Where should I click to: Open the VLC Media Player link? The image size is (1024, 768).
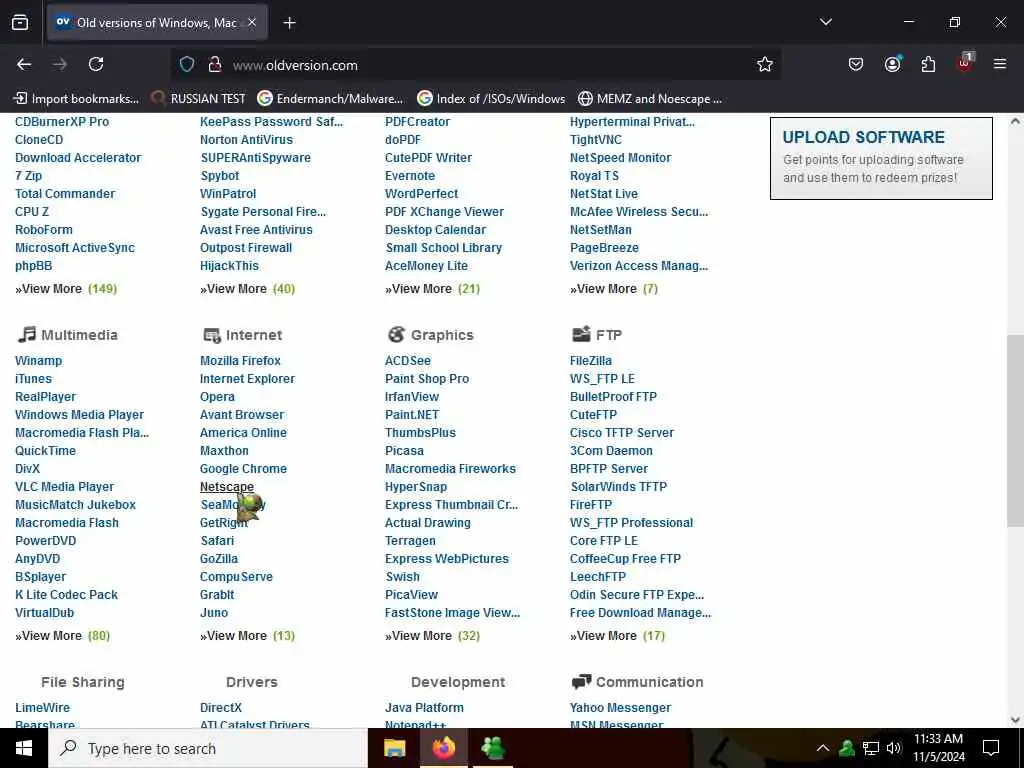coord(65,487)
